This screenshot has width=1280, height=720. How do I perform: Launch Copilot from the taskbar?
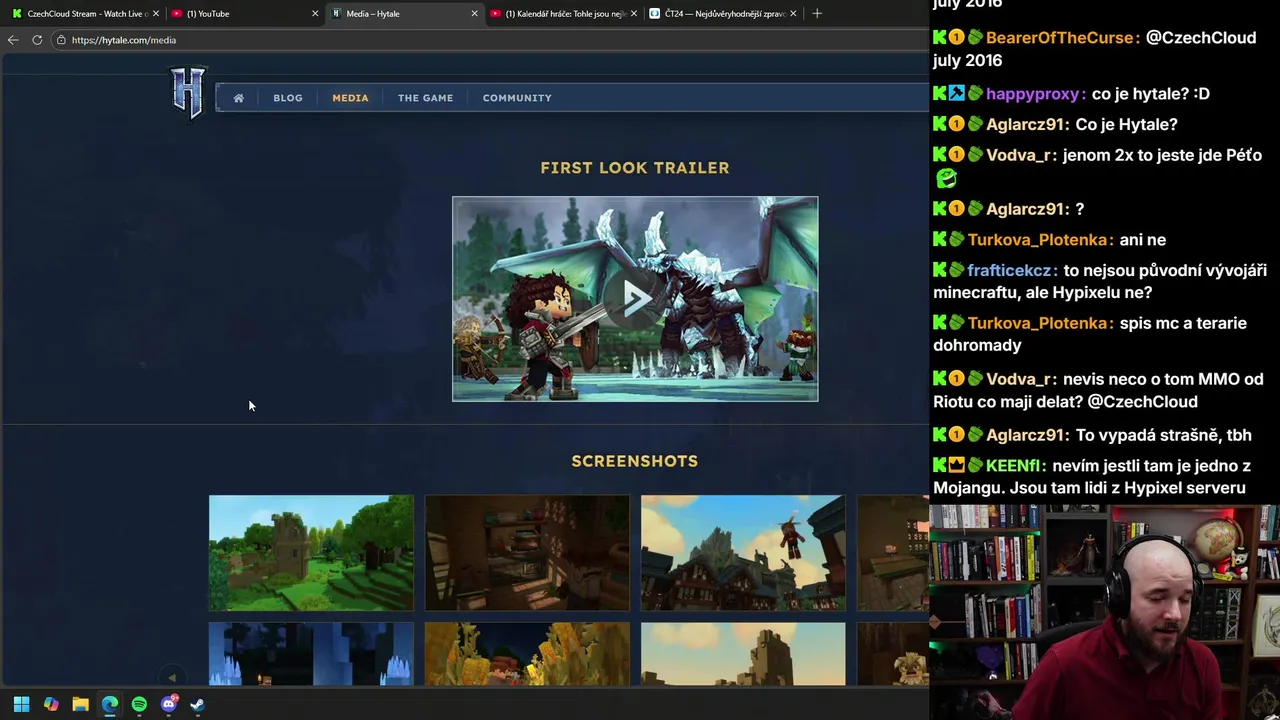51,704
